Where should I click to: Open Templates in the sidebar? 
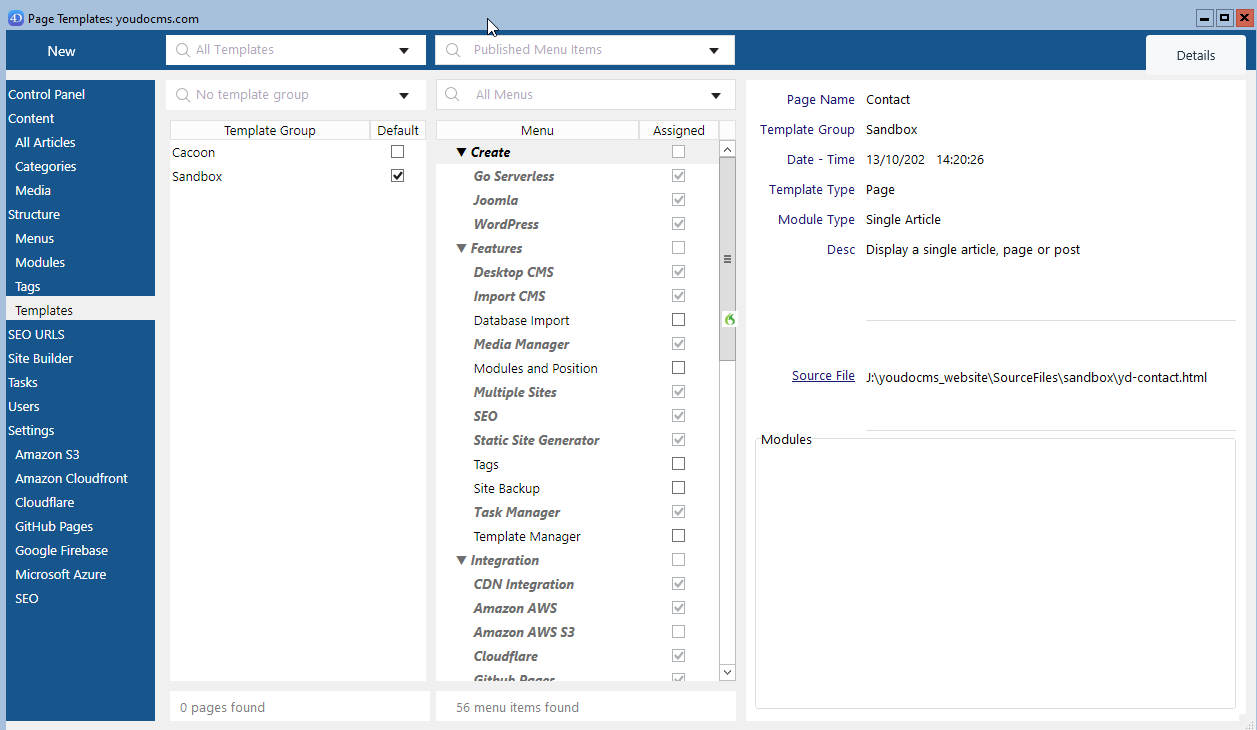point(44,310)
